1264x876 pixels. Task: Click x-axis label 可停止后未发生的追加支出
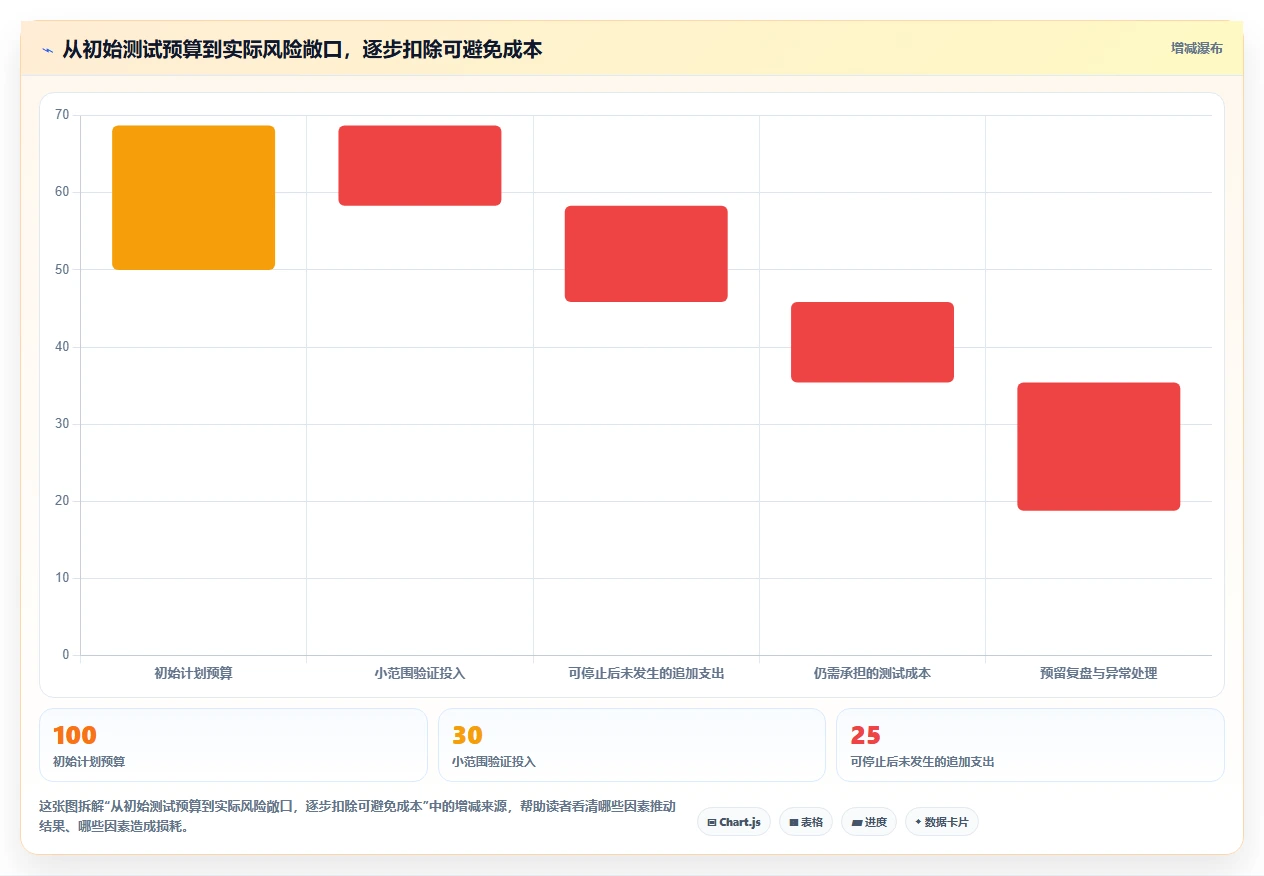coord(646,674)
